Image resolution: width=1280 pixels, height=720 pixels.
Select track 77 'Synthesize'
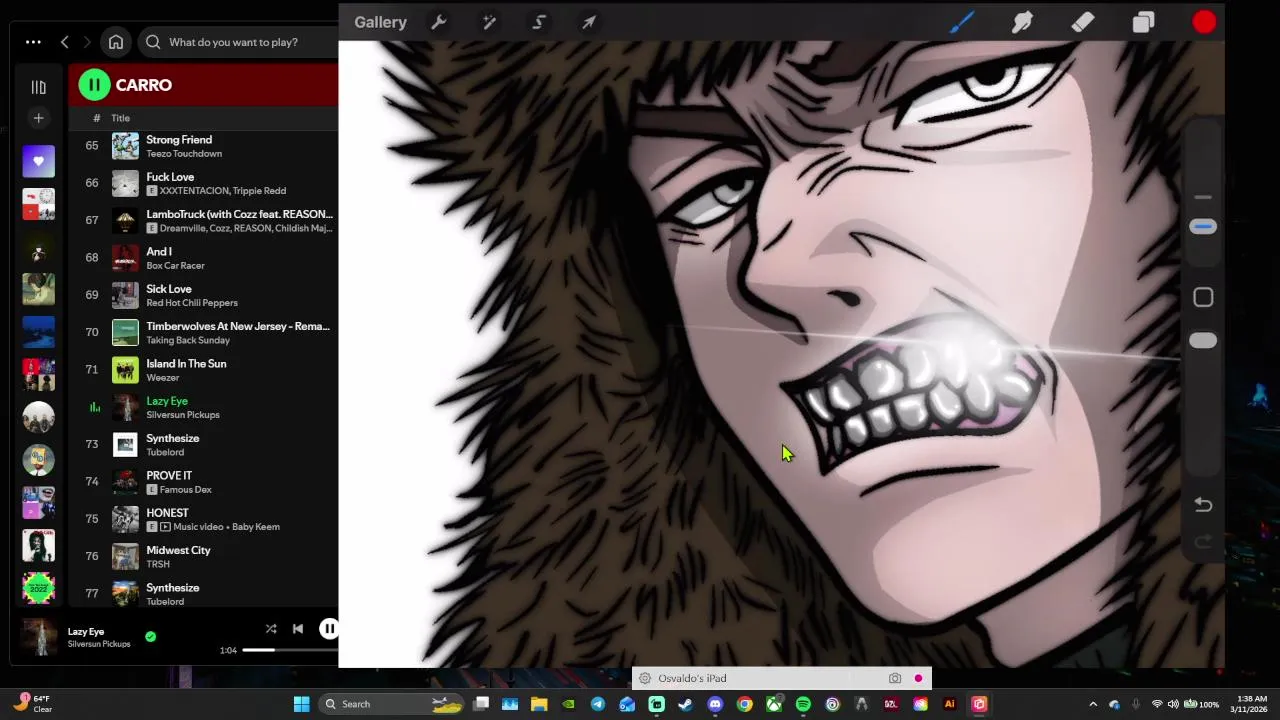(x=172, y=588)
